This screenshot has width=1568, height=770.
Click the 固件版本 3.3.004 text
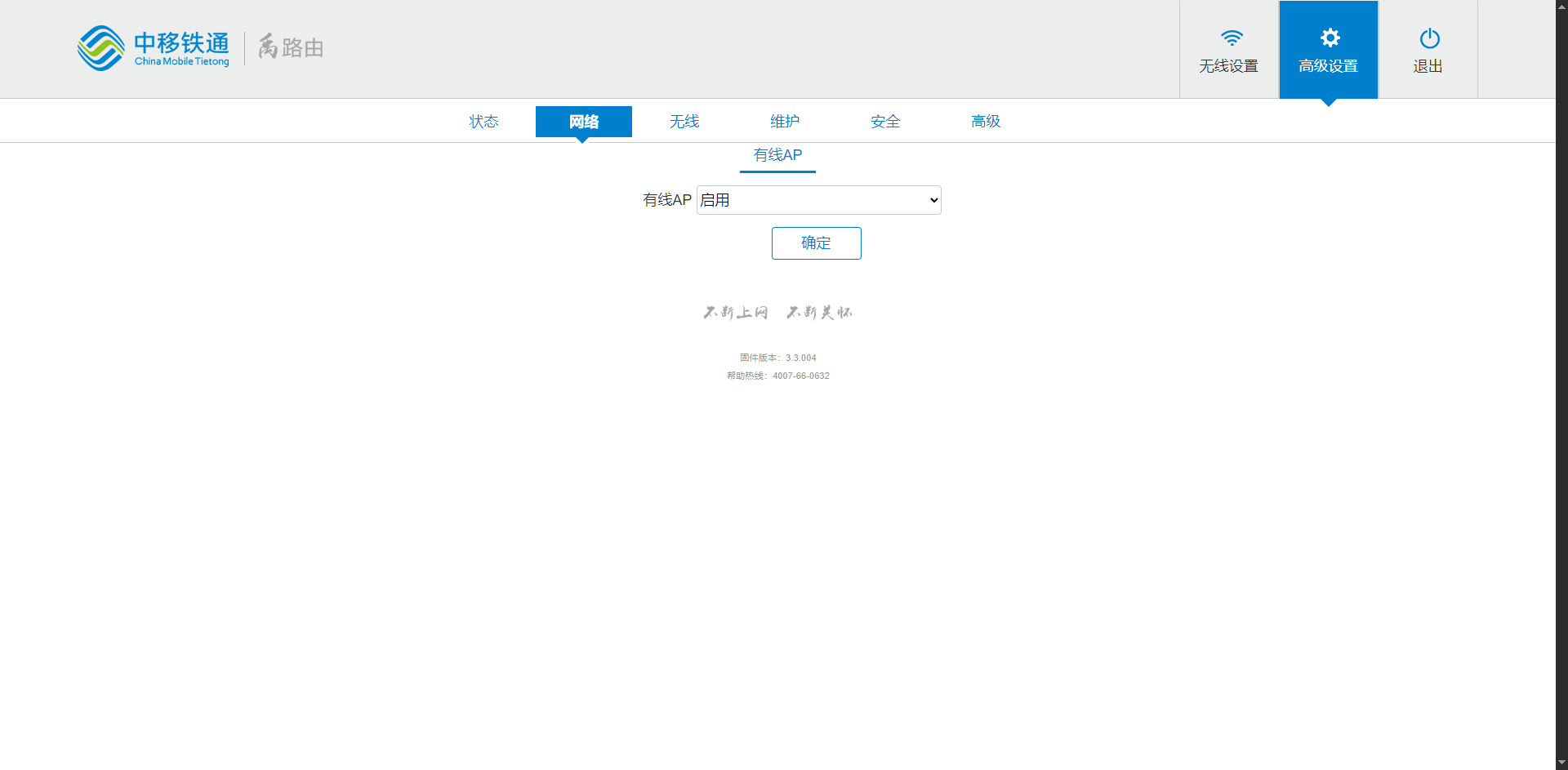point(777,358)
